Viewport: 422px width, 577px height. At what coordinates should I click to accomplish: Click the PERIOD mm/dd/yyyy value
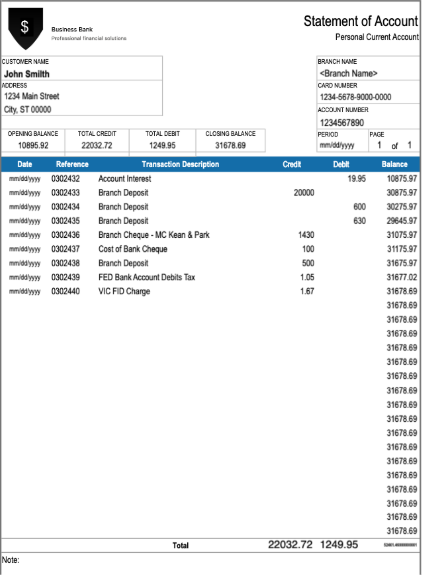[x=337, y=145]
